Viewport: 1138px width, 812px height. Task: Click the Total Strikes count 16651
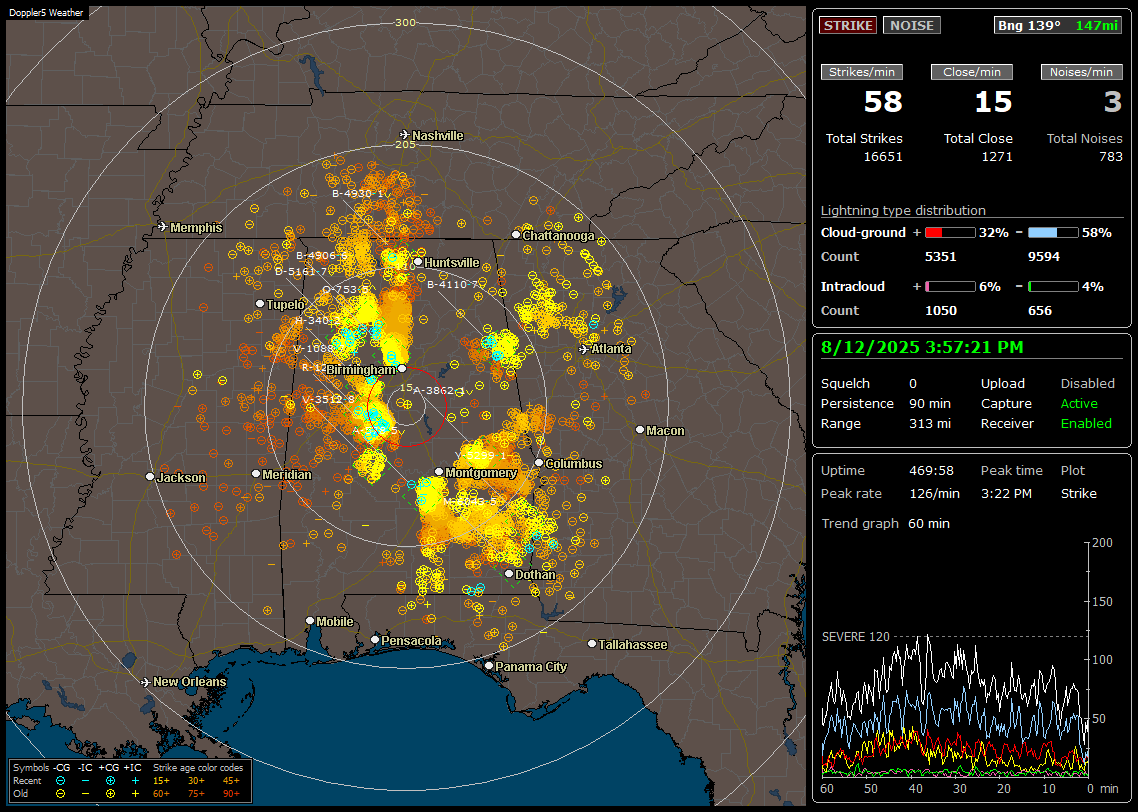point(883,157)
